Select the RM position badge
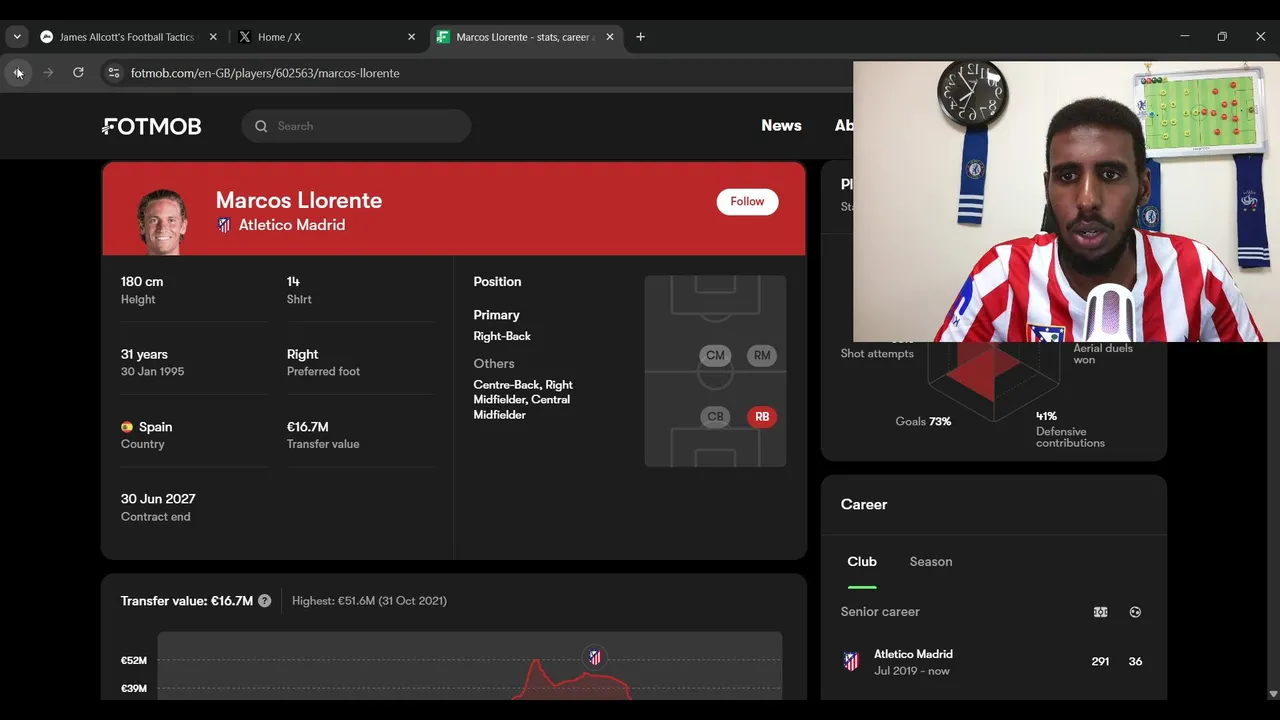Viewport: 1280px width, 720px height. click(762, 355)
